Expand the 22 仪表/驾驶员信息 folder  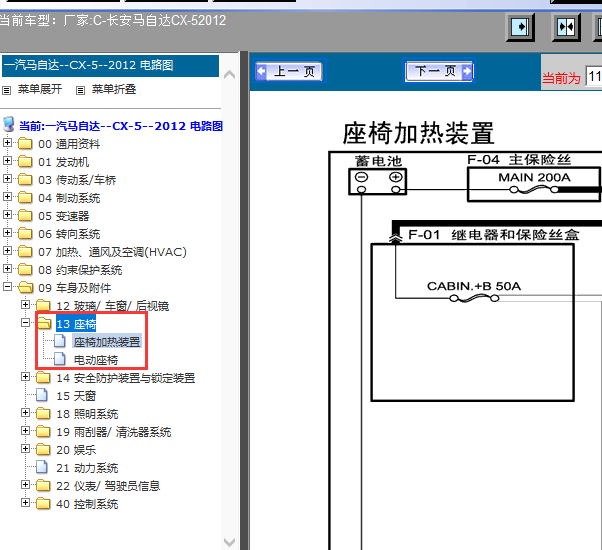[25, 484]
